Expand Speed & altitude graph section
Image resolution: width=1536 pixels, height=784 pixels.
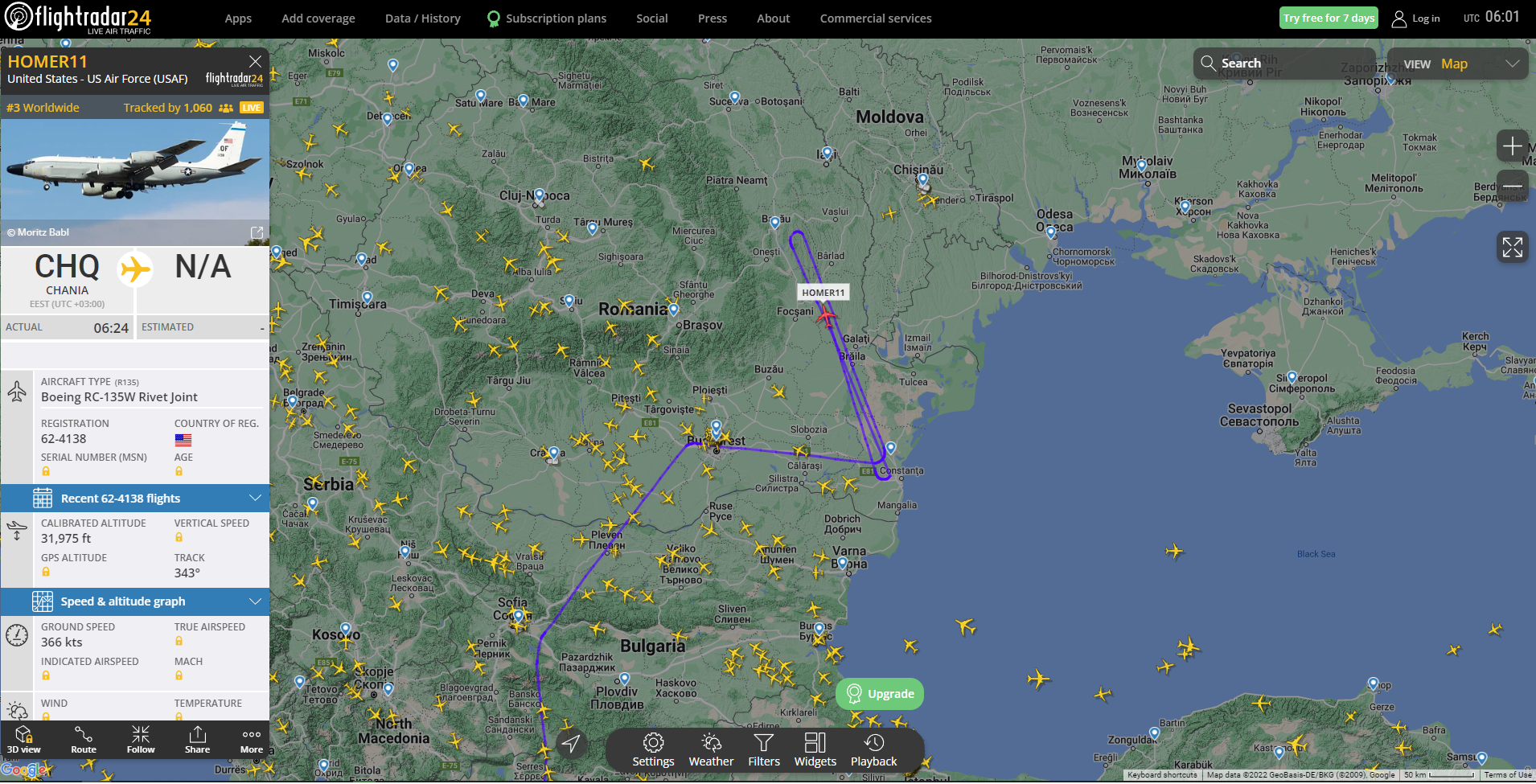point(135,601)
